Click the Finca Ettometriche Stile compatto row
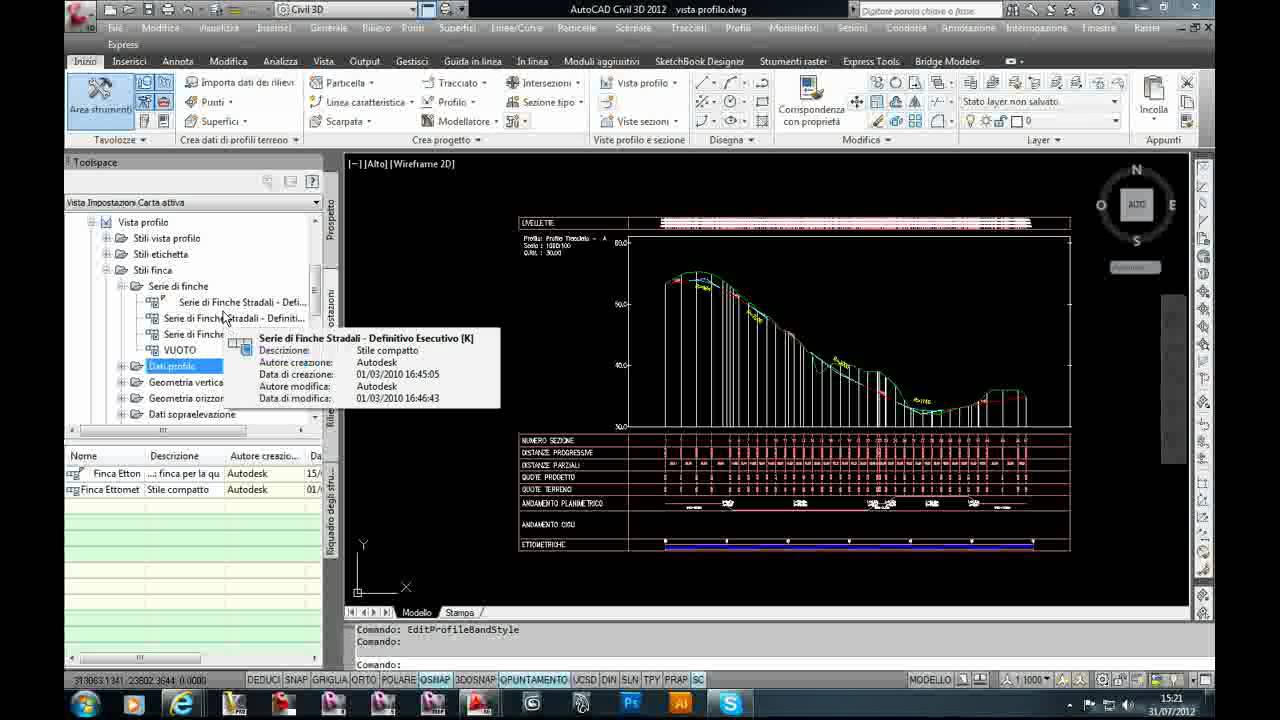 193,490
